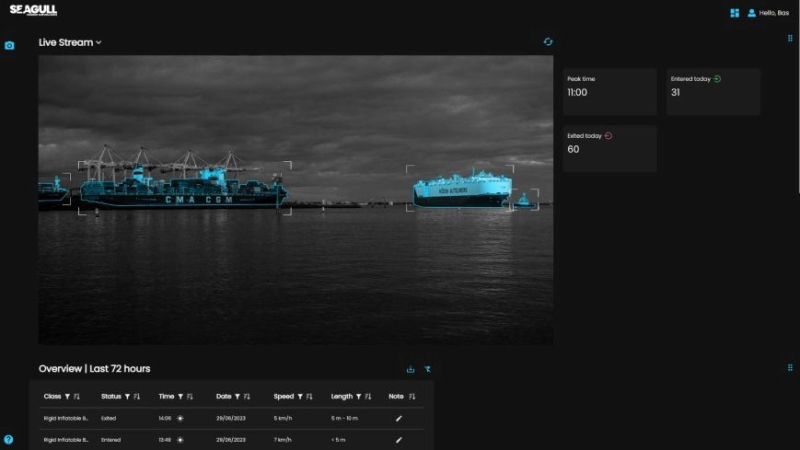The width and height of the screenshot is (800, 450).
Task: Select the detected CMA CGM container ship
Action: [185, 188]
